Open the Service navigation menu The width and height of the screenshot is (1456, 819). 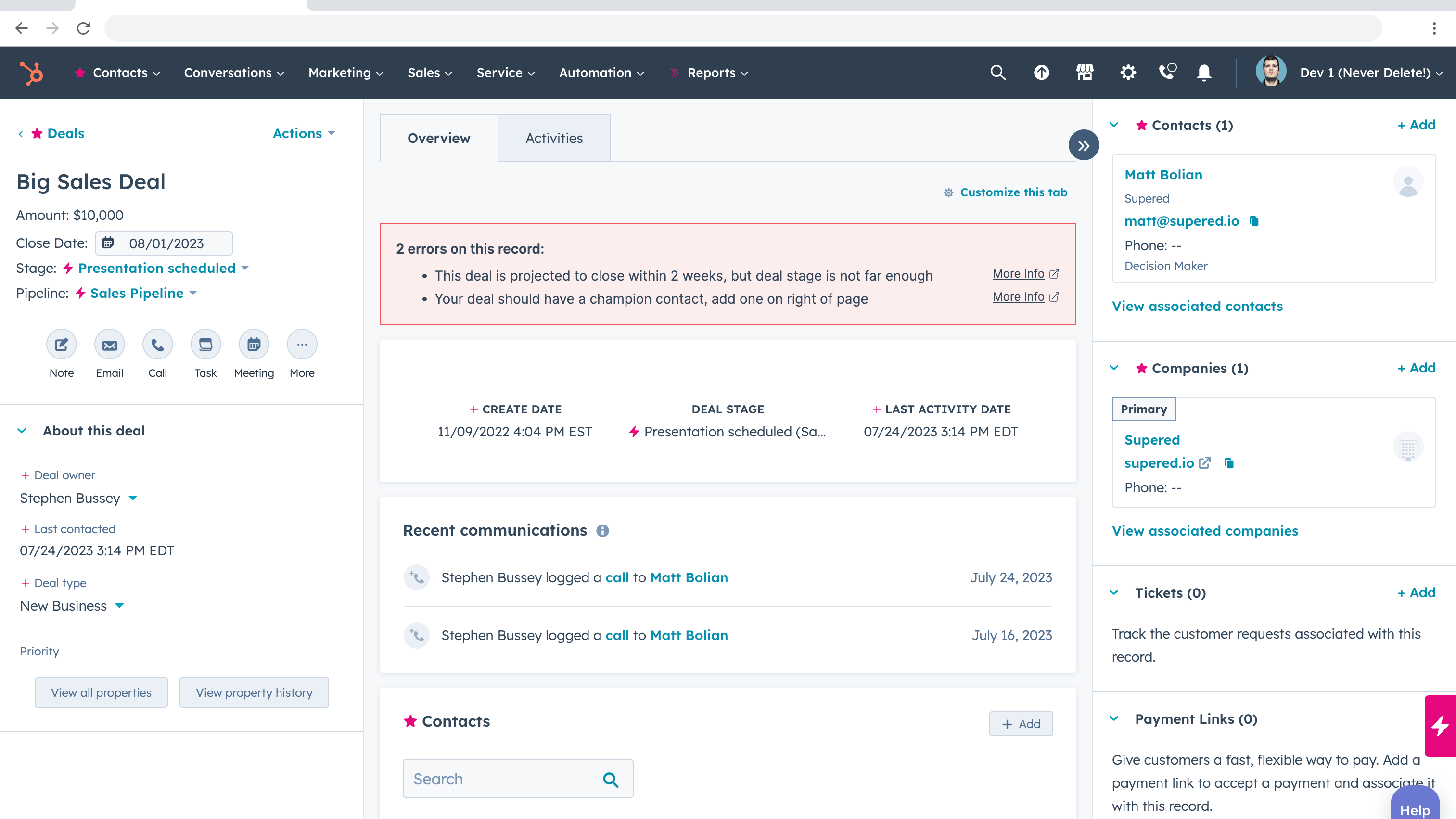505,73
